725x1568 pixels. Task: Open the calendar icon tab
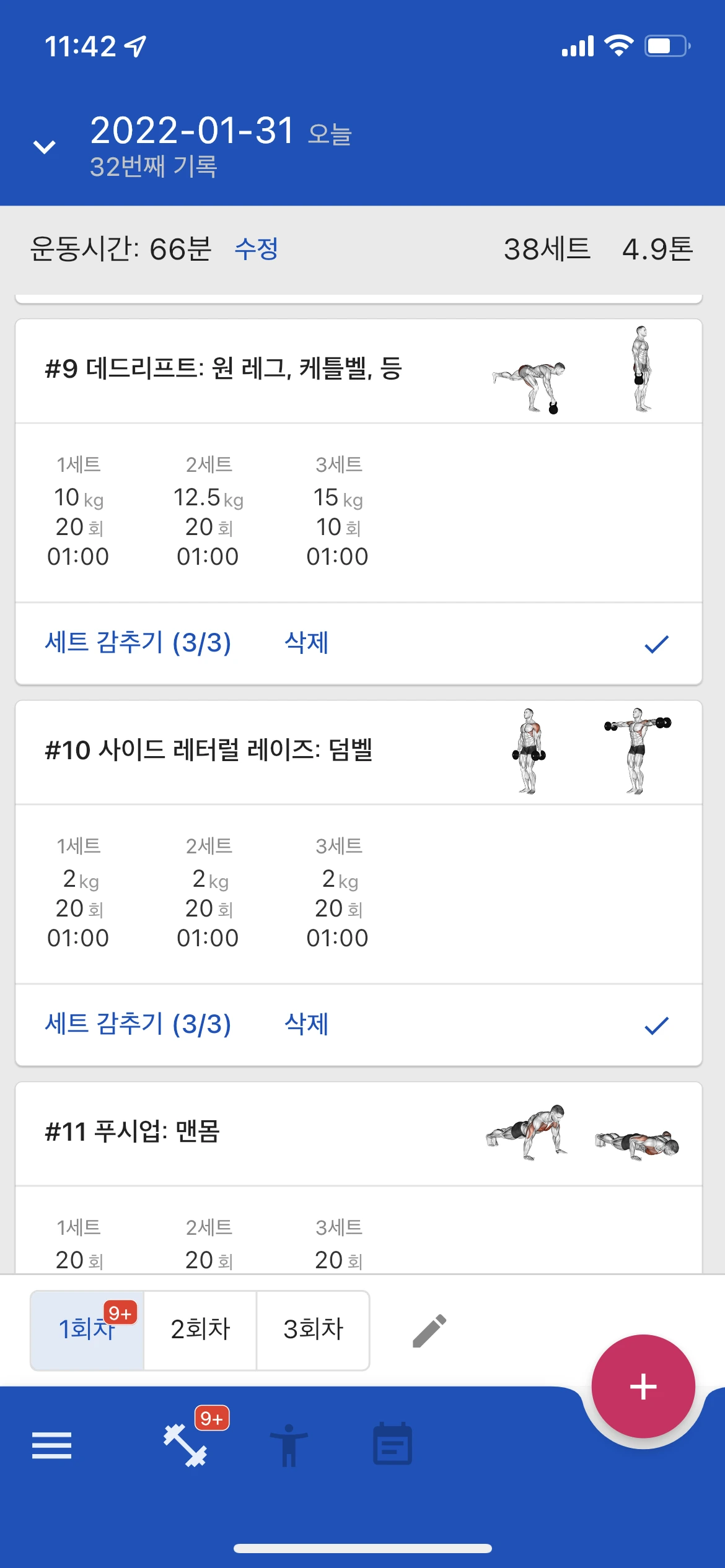coord(392,1444)
